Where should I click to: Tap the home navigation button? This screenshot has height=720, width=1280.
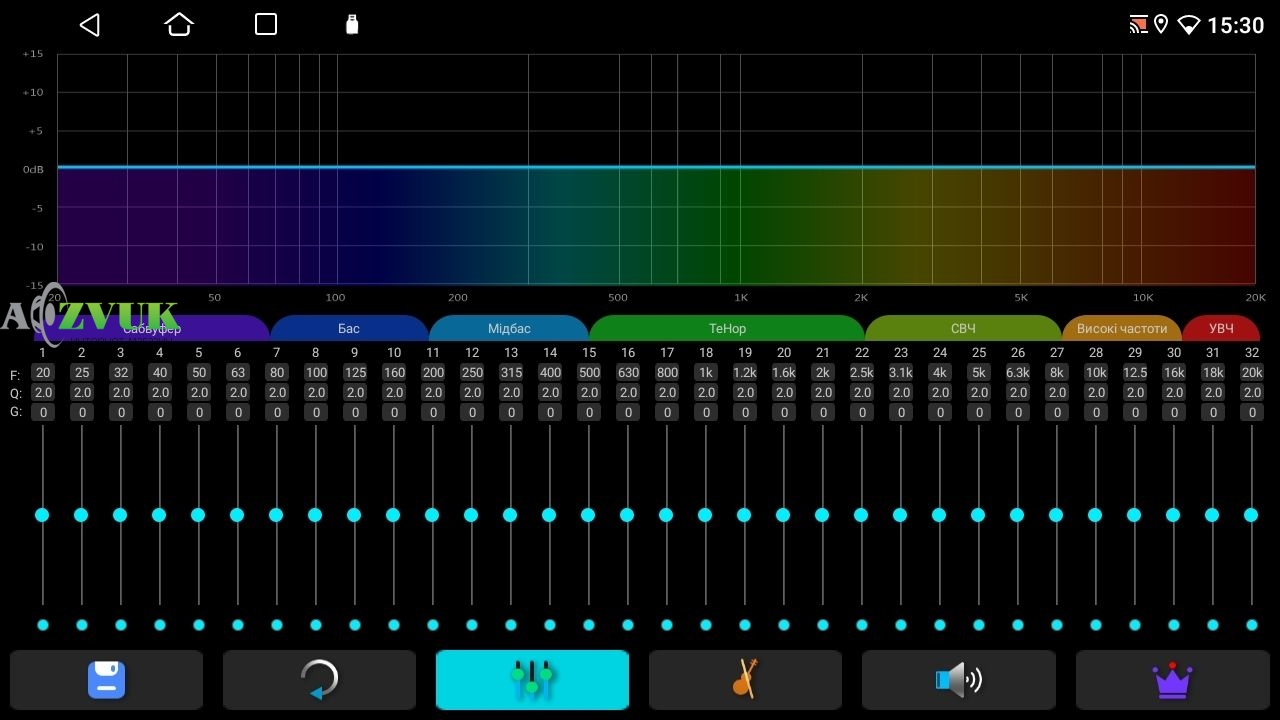(178, 24)
